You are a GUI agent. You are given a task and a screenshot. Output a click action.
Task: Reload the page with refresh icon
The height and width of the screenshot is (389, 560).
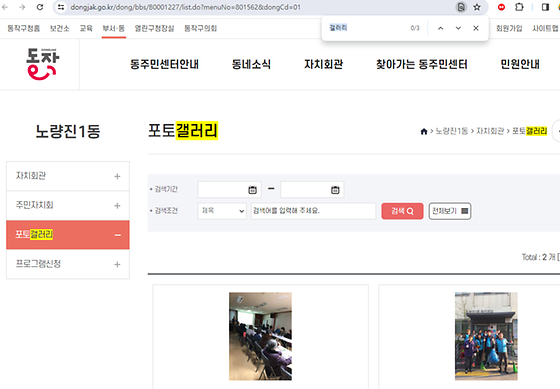click(x=40, y=7)
